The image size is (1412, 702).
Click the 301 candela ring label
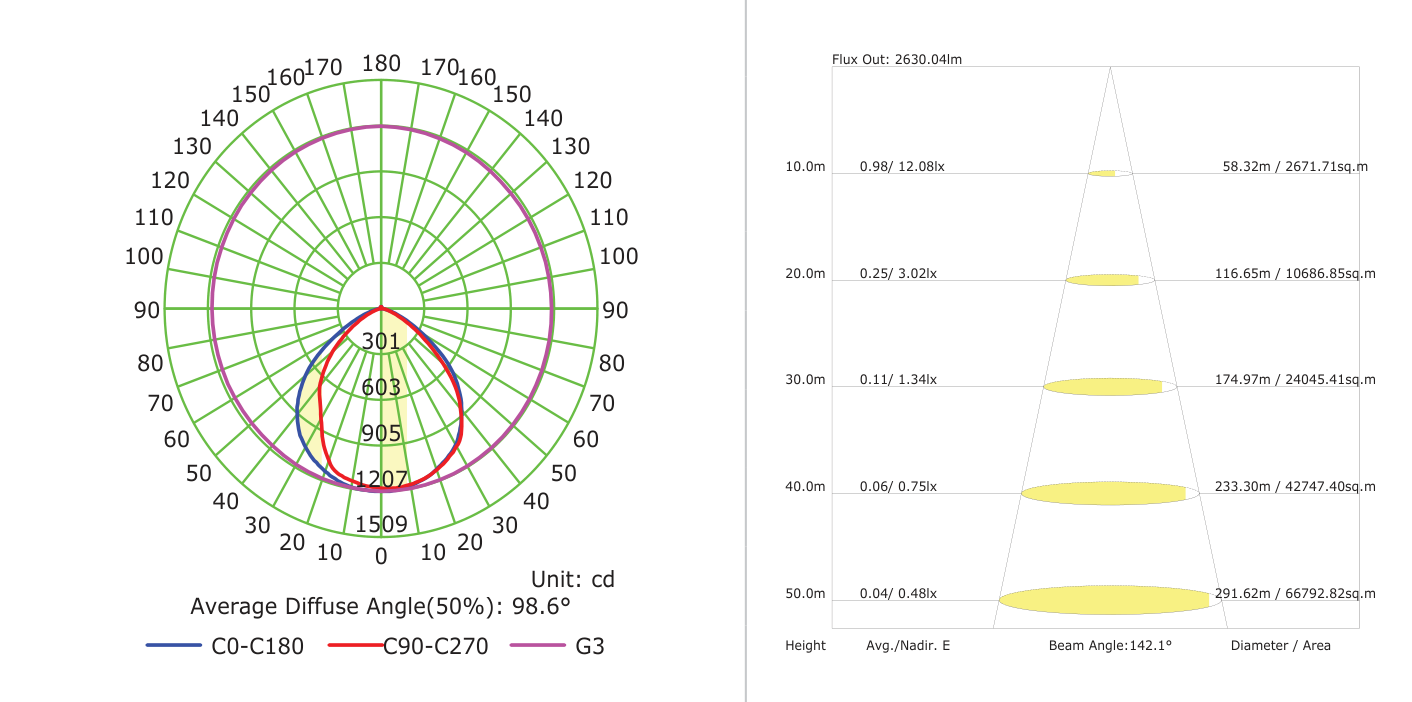click(381, 342)
